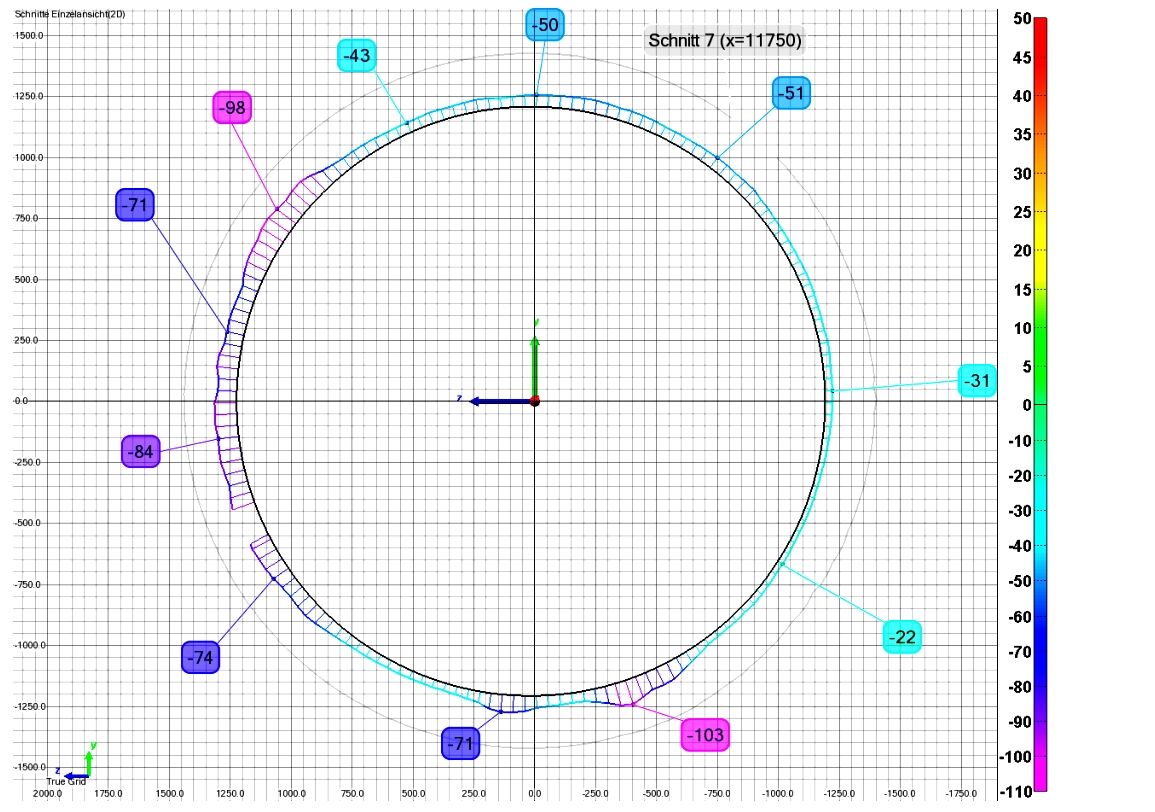Select the green Y axis arrow at center
The width and height of the screenshot is (1155, 812).
(x=535, y=362)
